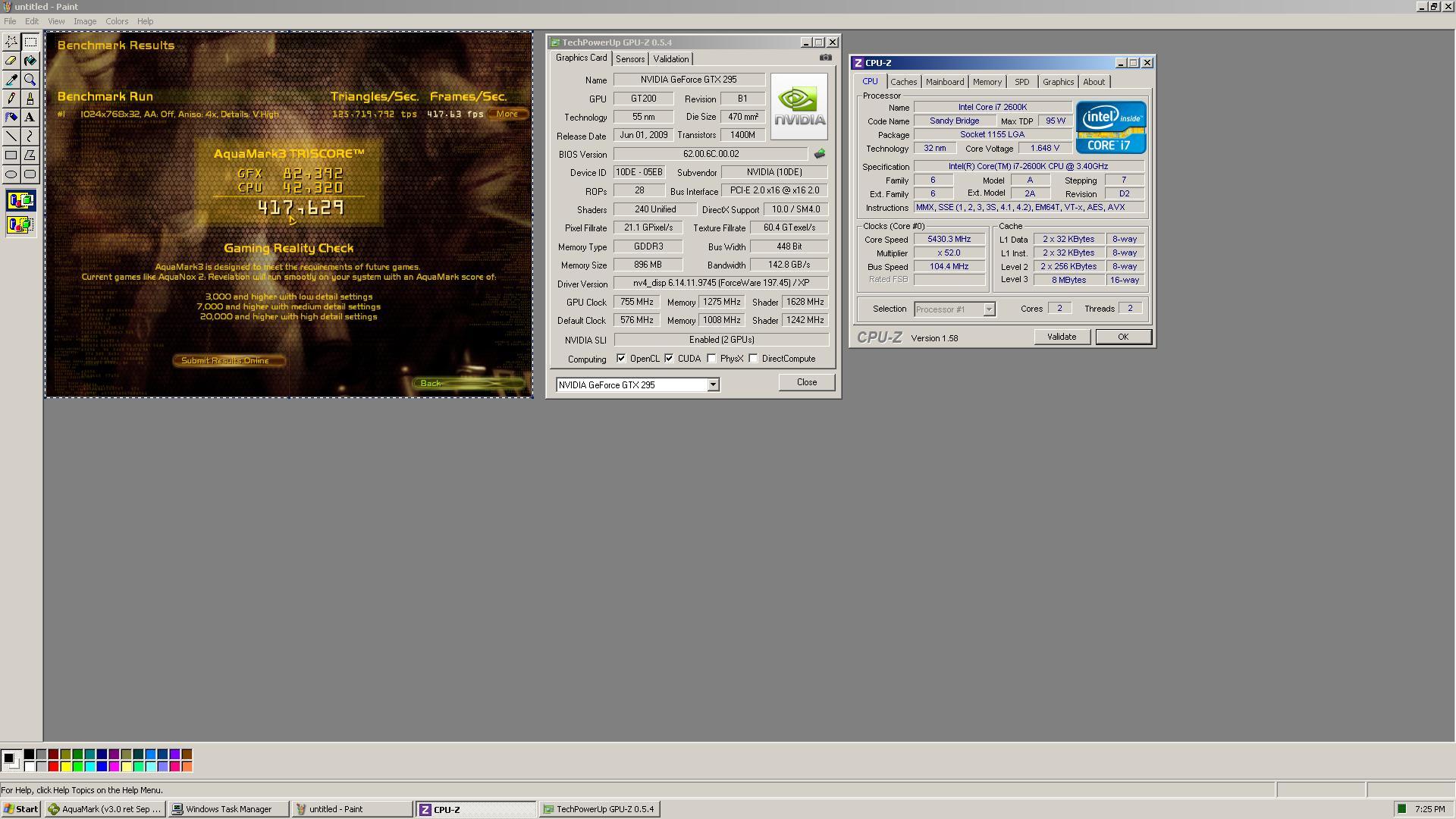
Task: Open the GPU selection dropdown in GPU-Z
Action: coord(713,385)
